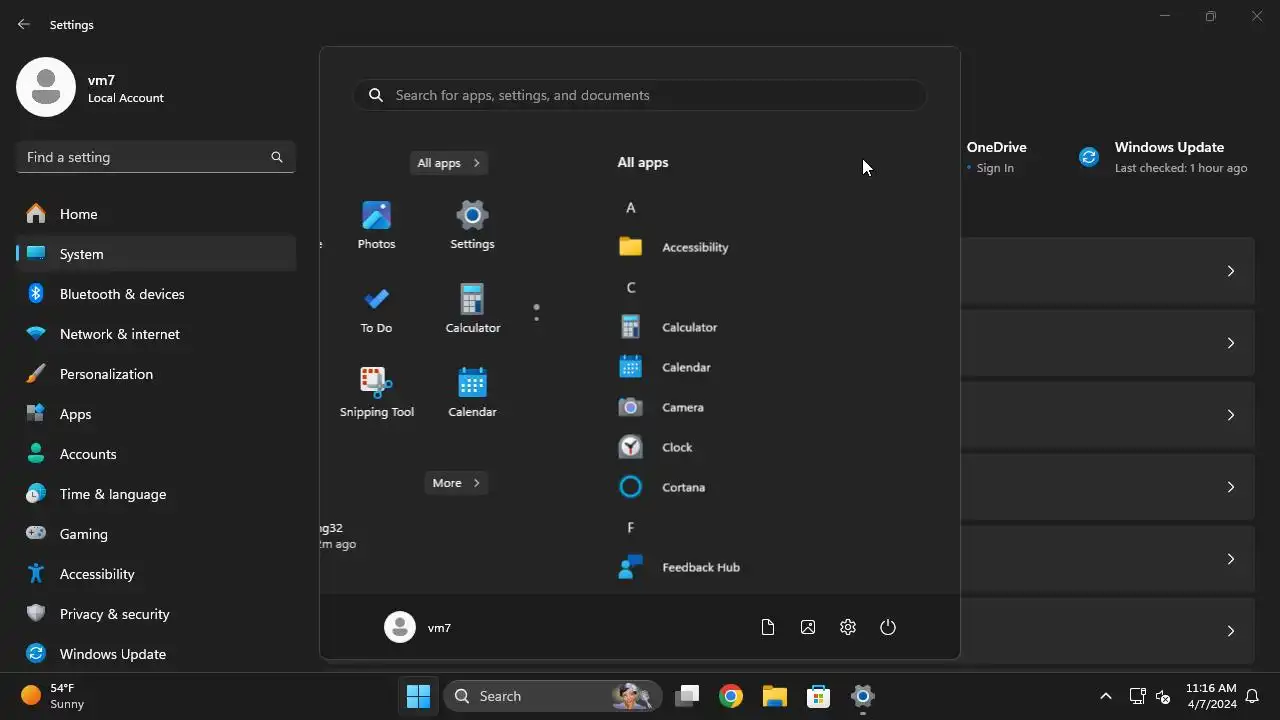Click the network and volume tray icons
Screen dimensions: 1280x720
click(x=1150, y=696)
